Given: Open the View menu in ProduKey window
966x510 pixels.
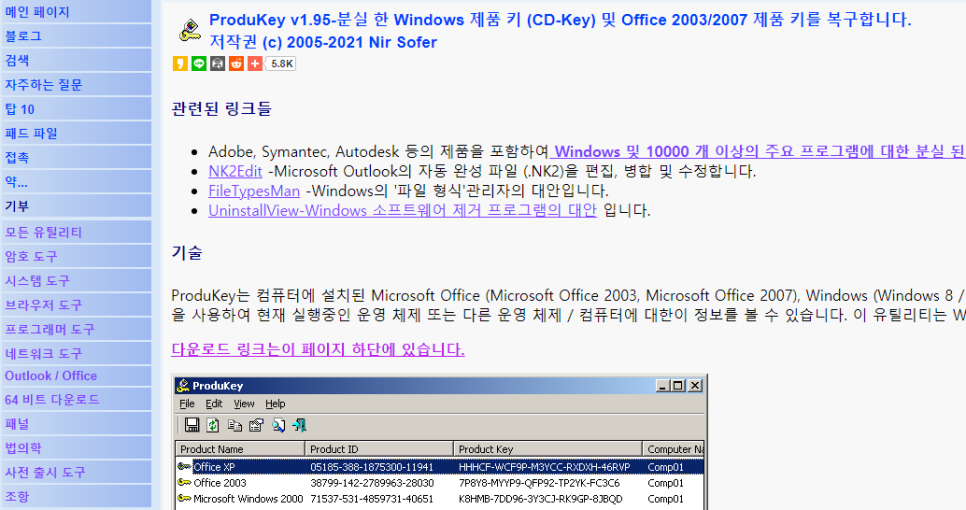Looking at the screenshot, I should click(244, 404).
